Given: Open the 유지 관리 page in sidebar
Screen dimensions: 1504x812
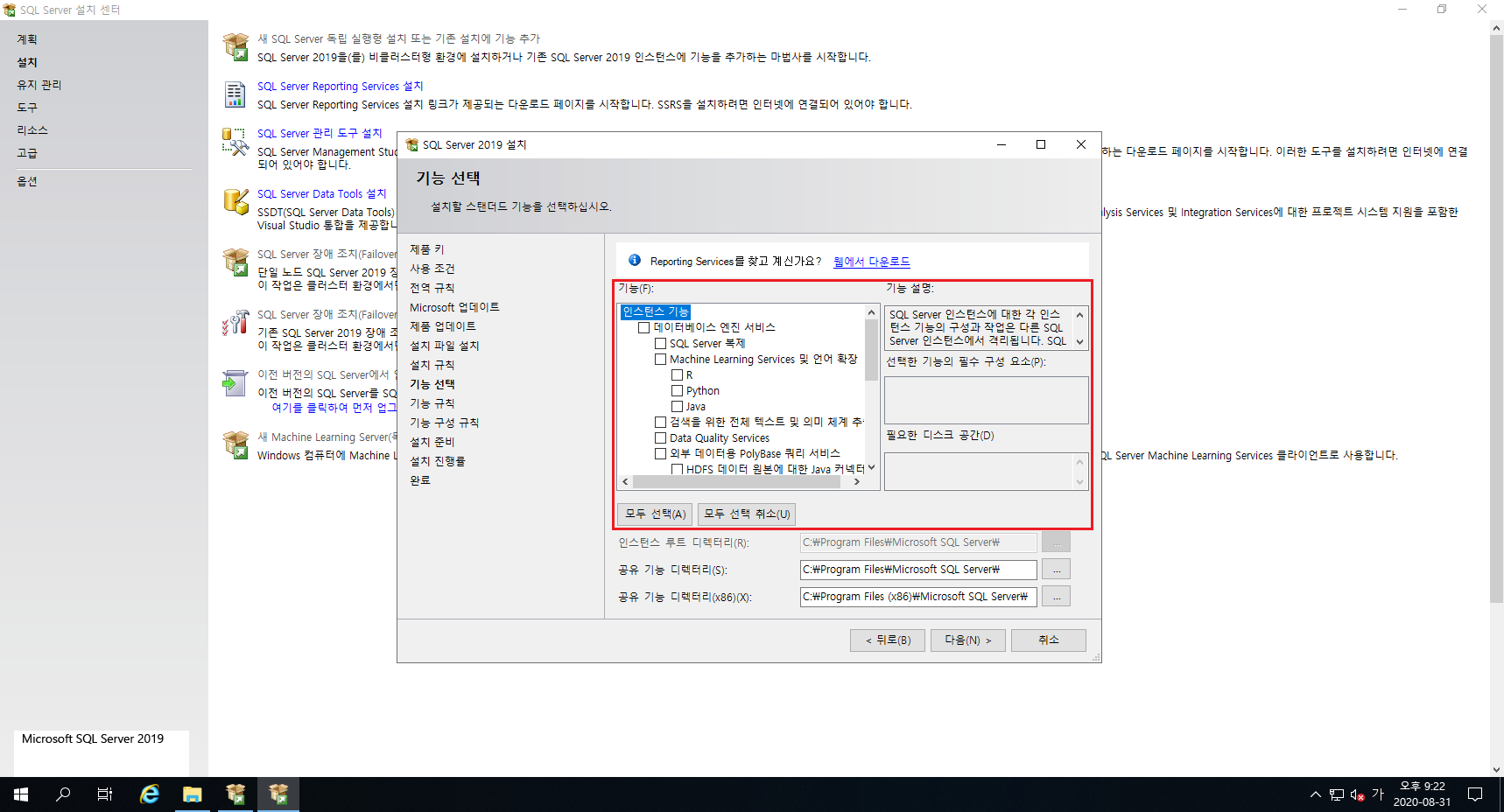Looking at the screenshot, I should pyautogui.click(x=39, y=85).
